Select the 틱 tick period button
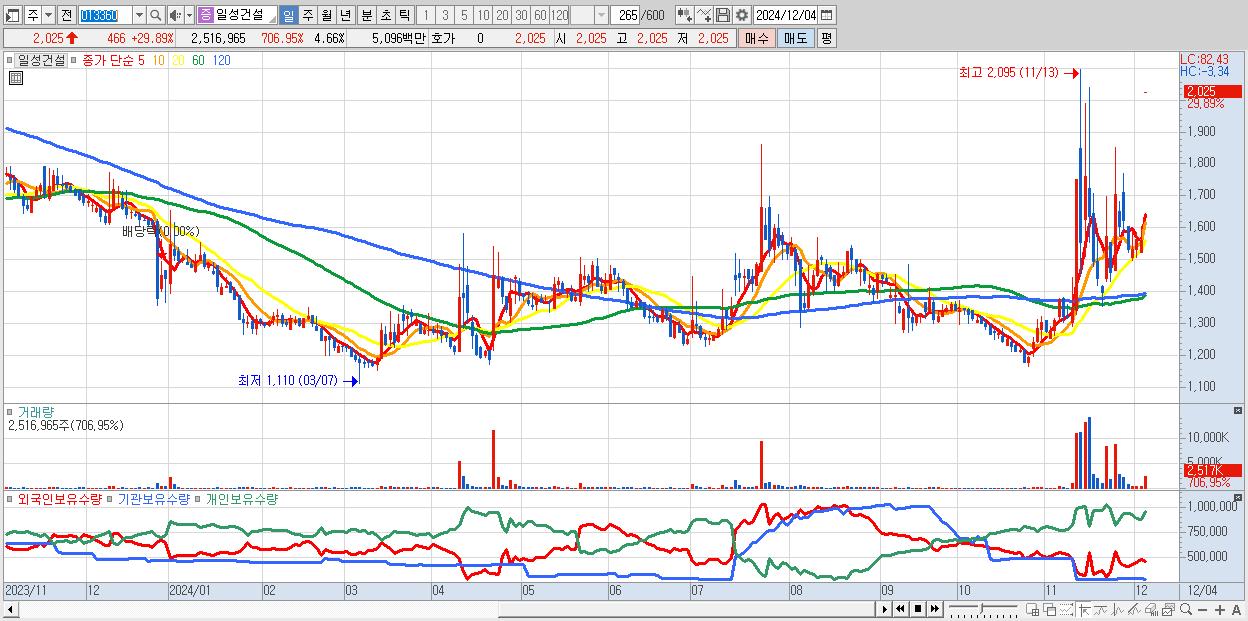The image size is (1248, 621). pos(404,15)
